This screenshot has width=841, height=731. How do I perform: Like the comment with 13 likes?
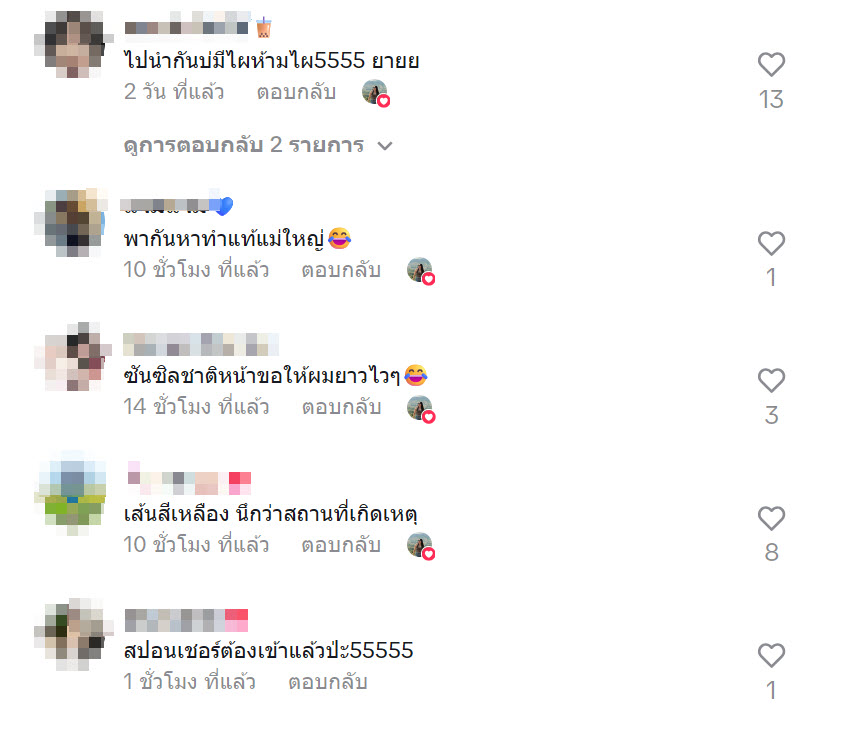click(771, 64)
